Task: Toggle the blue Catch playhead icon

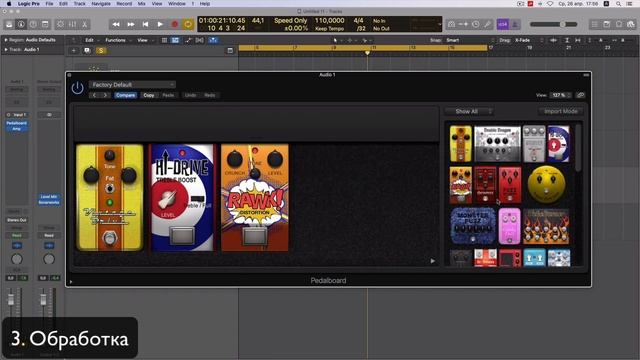Action: [213, 40]
